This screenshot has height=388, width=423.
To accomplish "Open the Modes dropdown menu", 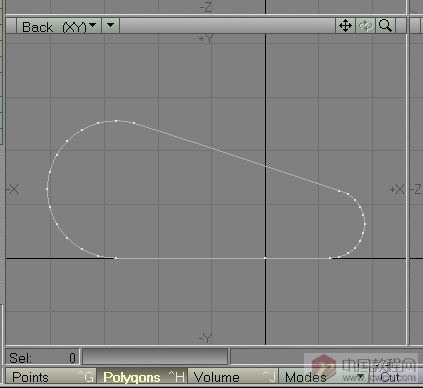I will 324,377.
